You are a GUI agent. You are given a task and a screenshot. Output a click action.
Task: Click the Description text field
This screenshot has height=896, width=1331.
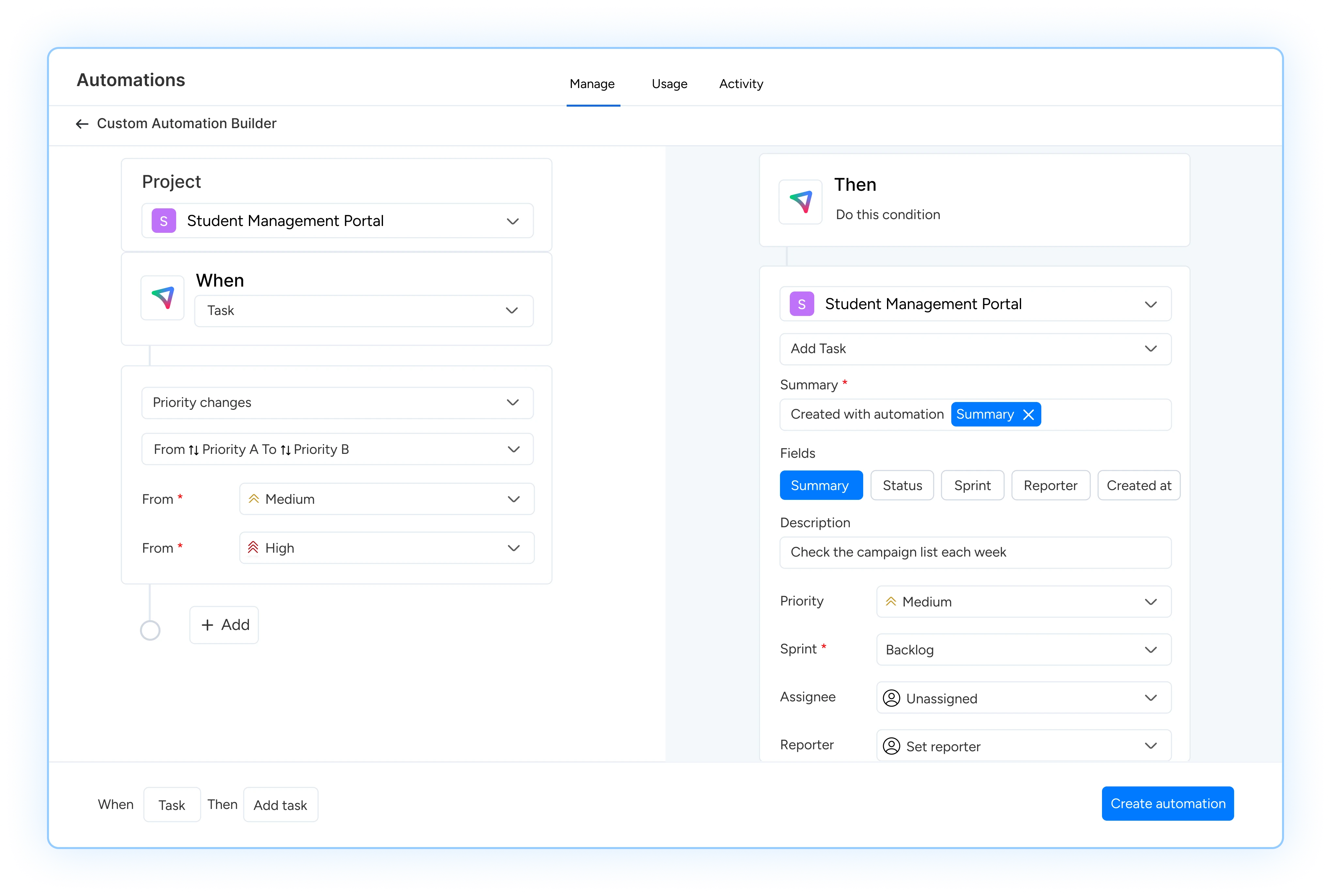pos(975,553)
